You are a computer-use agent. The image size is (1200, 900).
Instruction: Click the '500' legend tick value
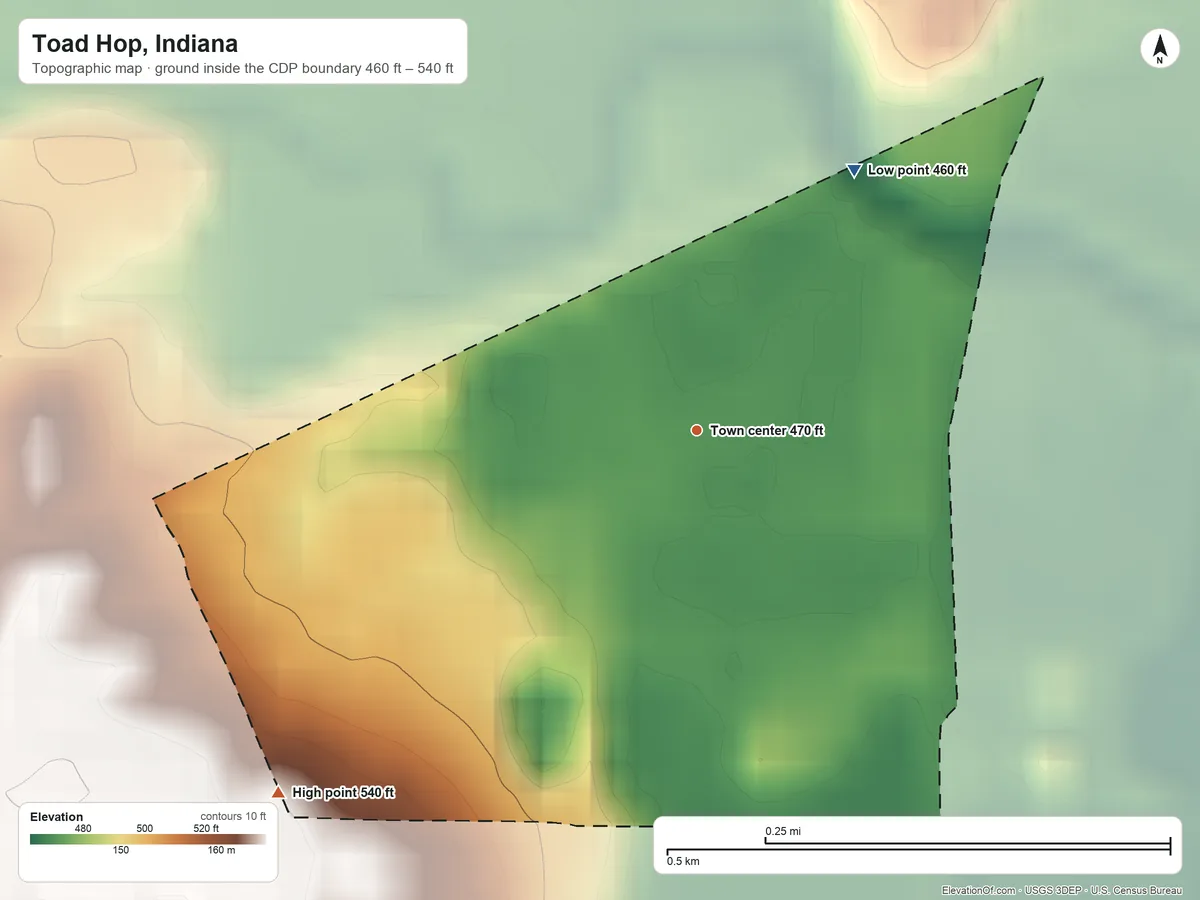click(145, 828)
